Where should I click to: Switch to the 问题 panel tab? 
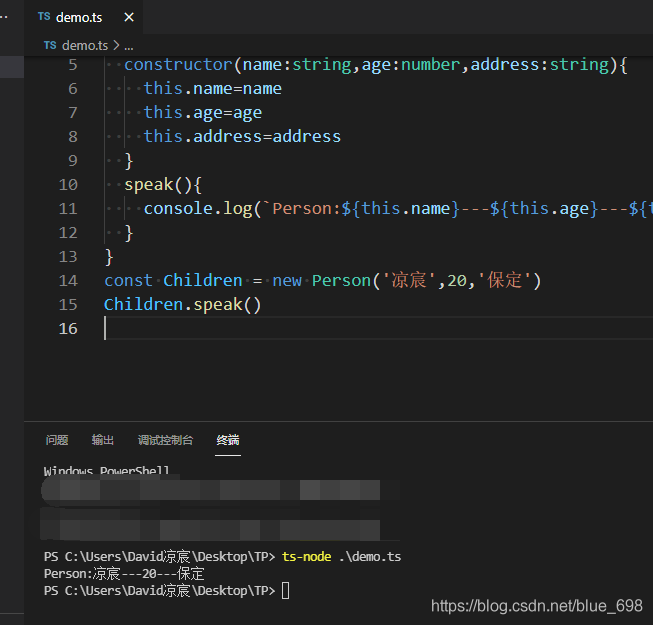tap(57, 440)
